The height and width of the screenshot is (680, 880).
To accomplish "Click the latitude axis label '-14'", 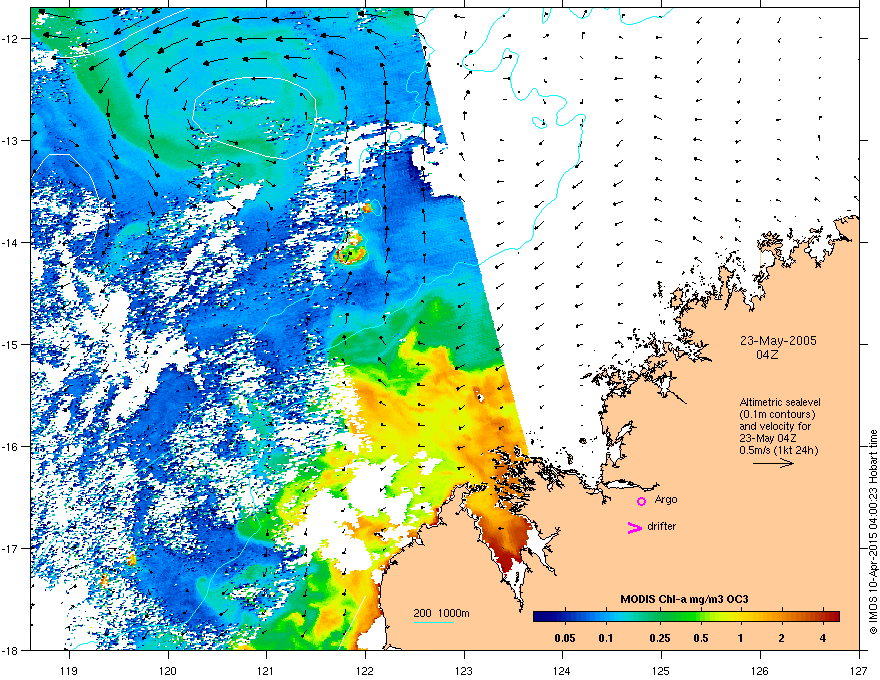I will point(10,242).
